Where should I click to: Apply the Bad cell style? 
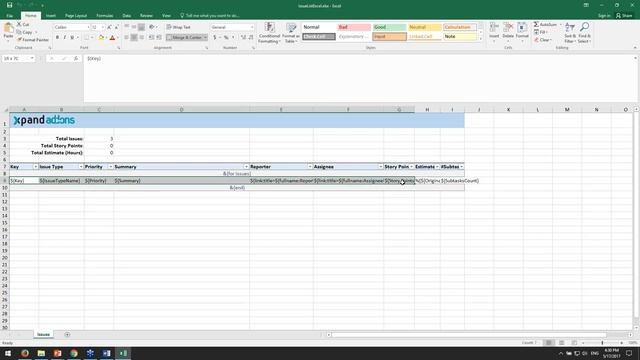pos(354,27)
